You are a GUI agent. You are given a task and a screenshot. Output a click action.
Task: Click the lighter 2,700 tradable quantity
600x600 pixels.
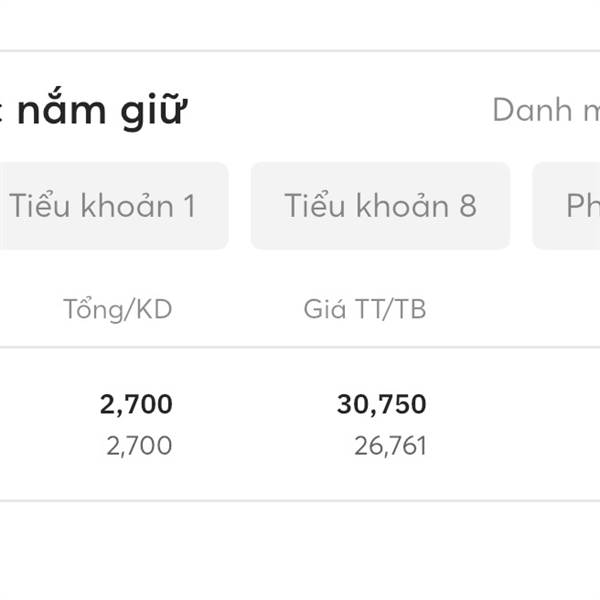tap(139, 445)
